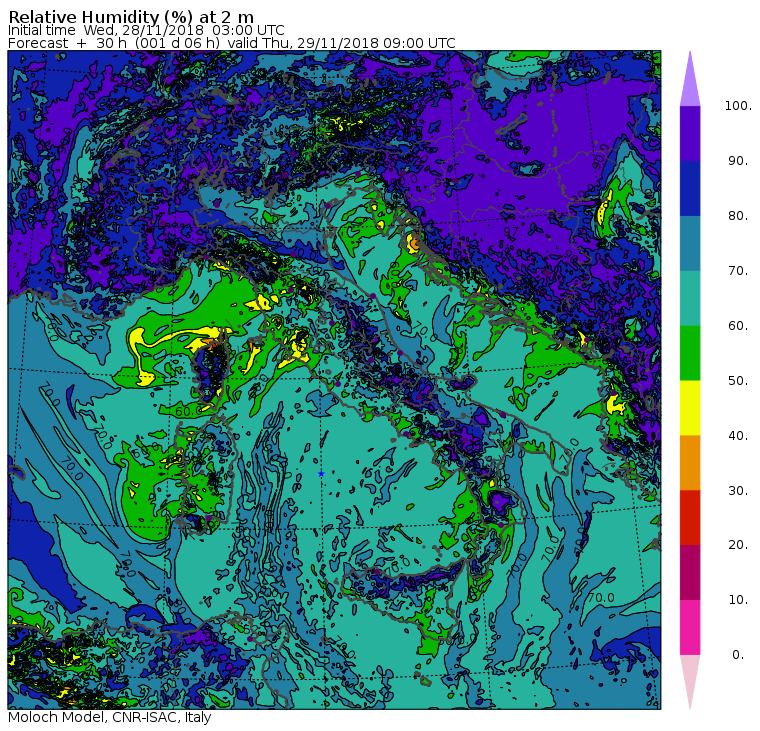760x731 pixels.
Task: Click the light purple top legend arrow
Action: (x=690, y=82)
